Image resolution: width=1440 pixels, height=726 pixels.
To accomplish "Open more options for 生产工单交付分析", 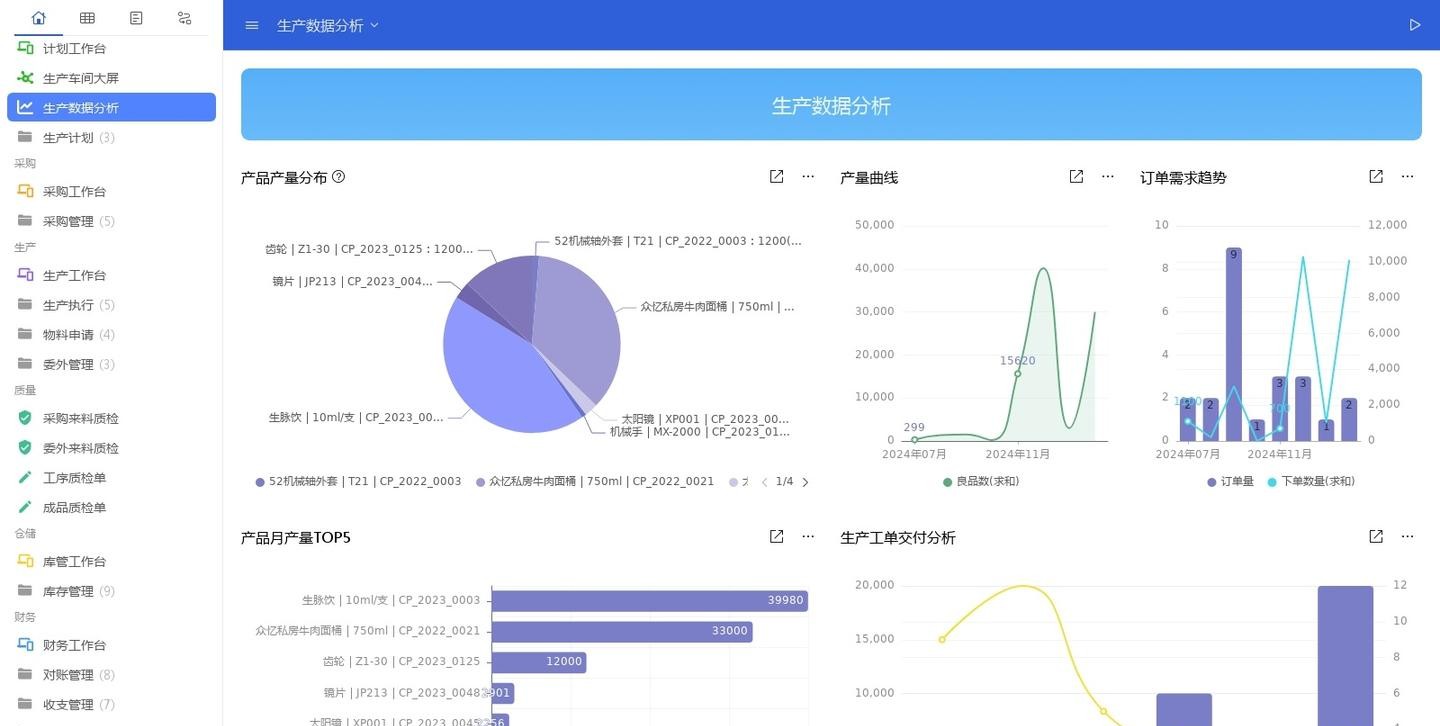I will coord(1407,535).
